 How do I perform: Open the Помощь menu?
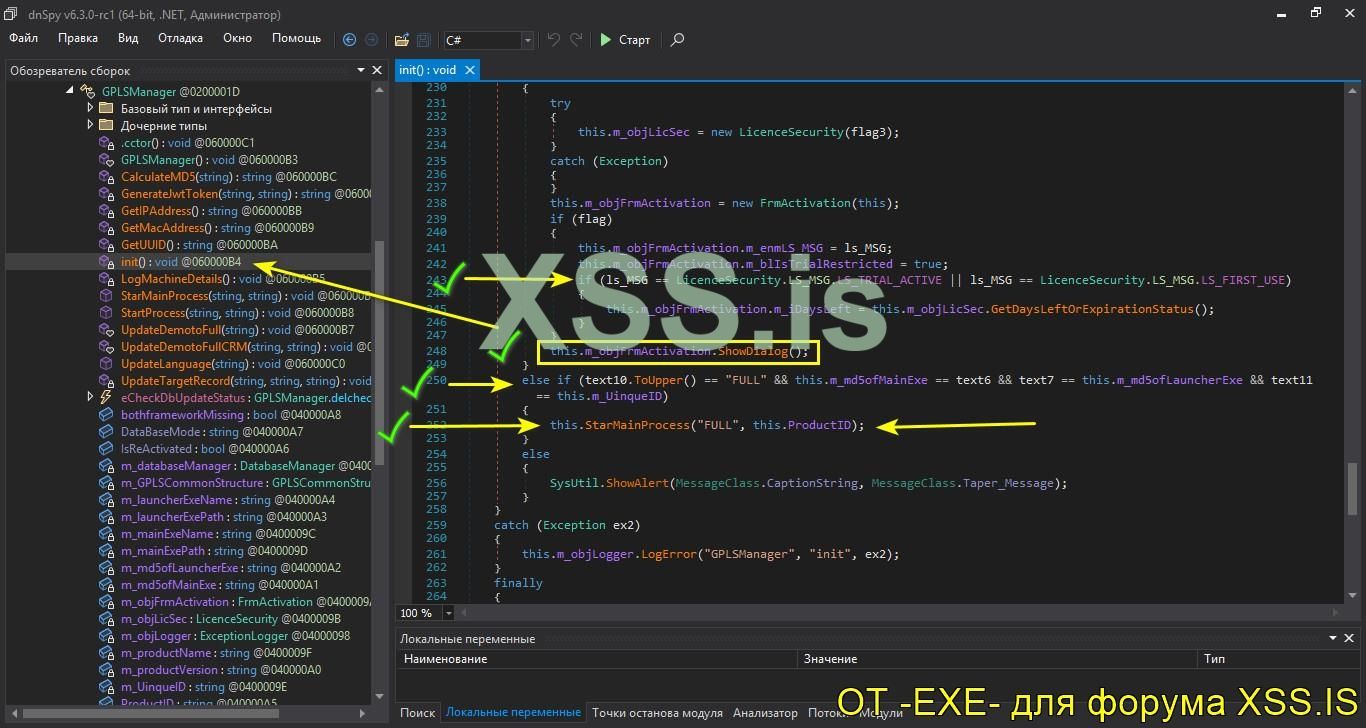click(297, 38)
